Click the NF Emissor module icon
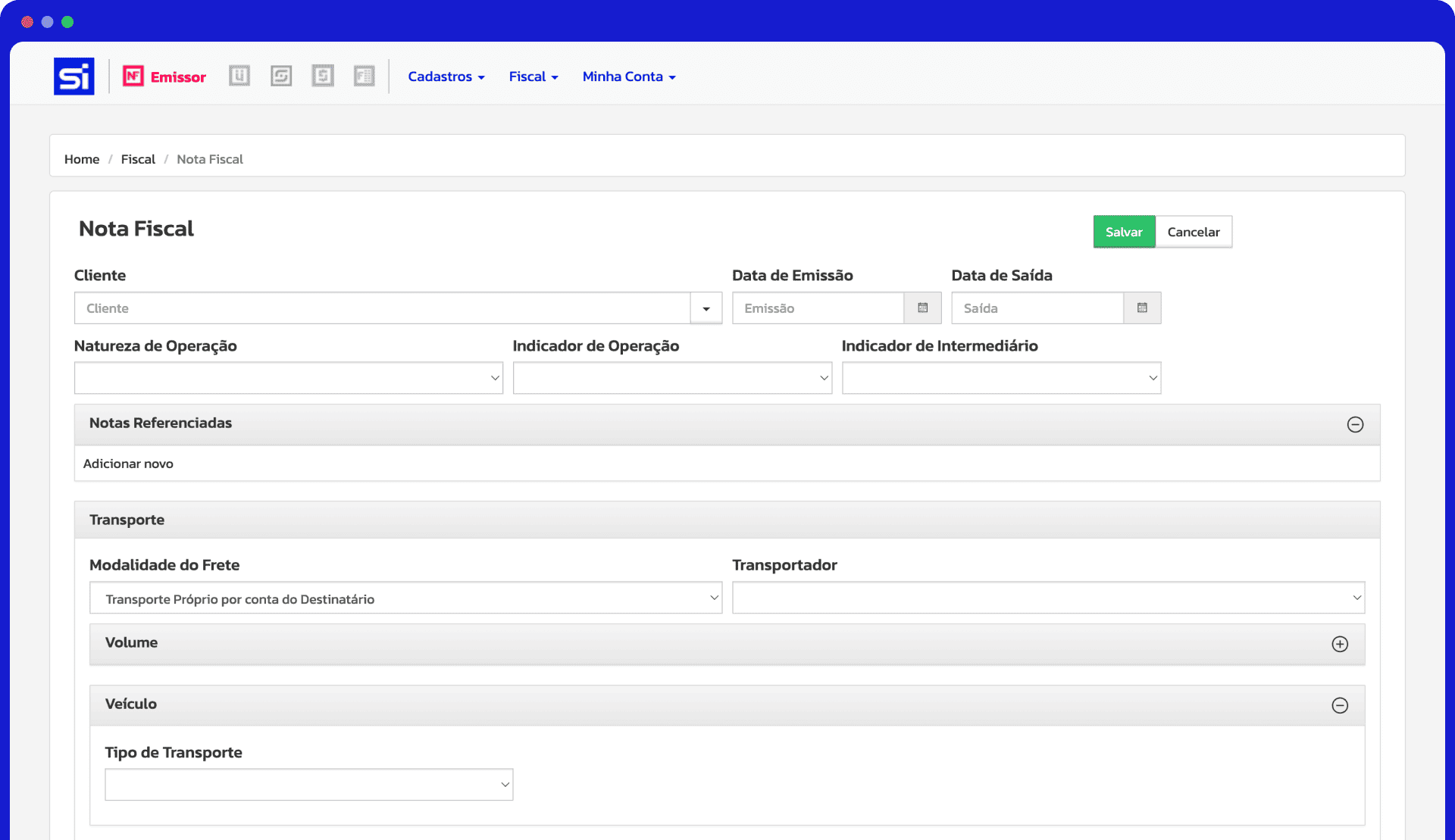 (x=133, y=77)
